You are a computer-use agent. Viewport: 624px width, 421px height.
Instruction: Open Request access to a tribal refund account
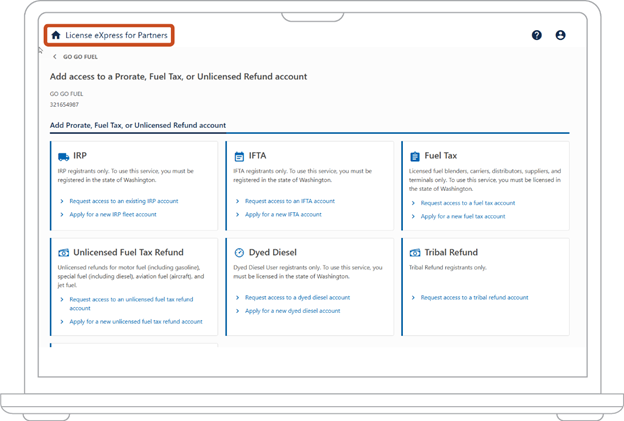click(x=474, y=298)
